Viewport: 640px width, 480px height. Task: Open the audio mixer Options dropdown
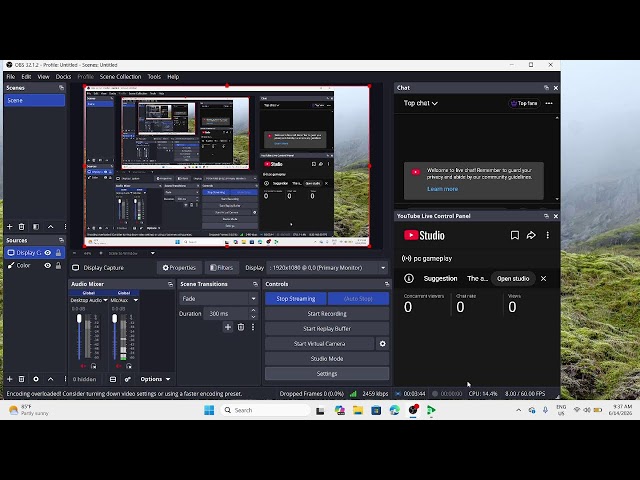tap(155, 379)
